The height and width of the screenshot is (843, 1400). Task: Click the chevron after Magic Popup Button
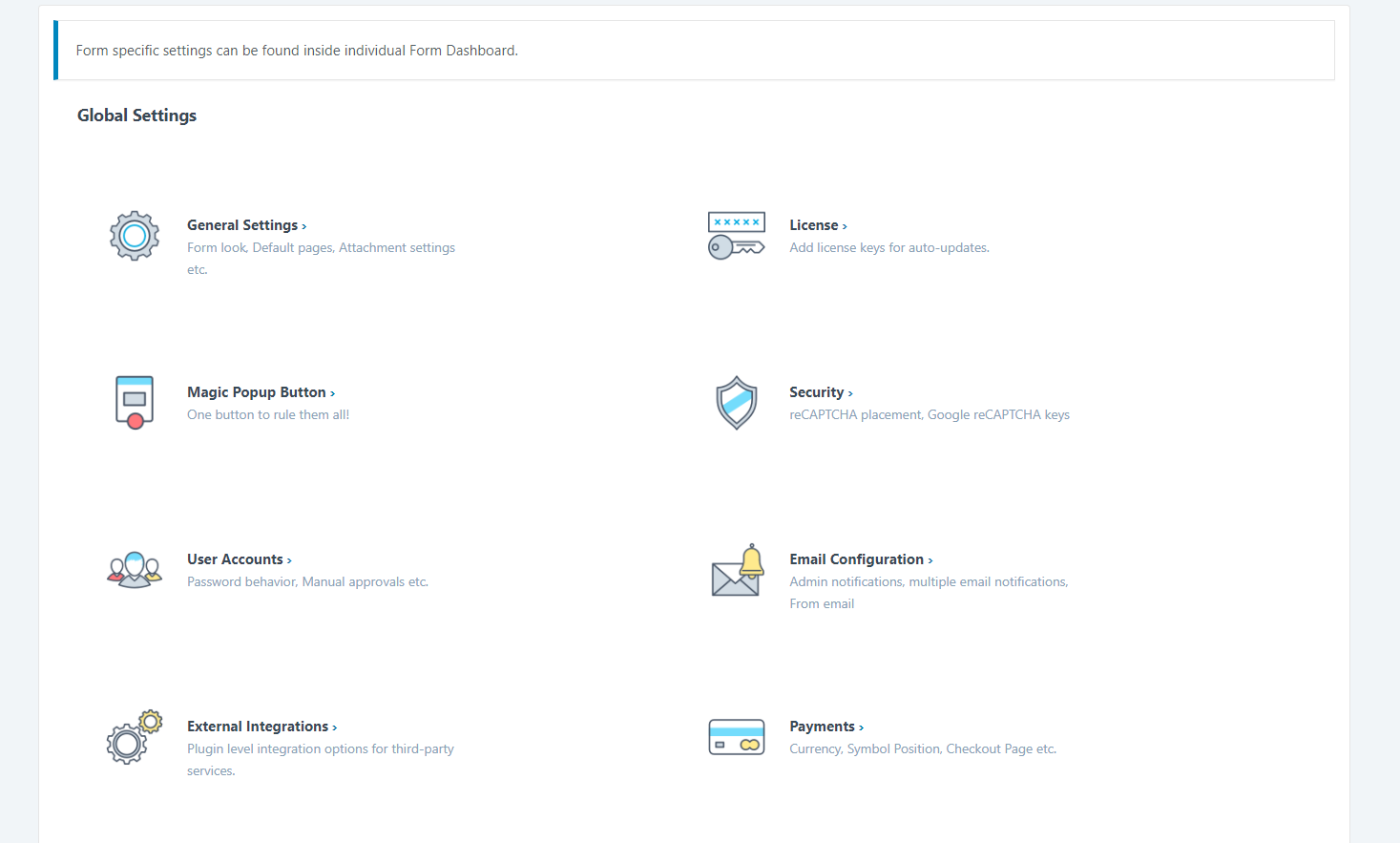(333, 393)
